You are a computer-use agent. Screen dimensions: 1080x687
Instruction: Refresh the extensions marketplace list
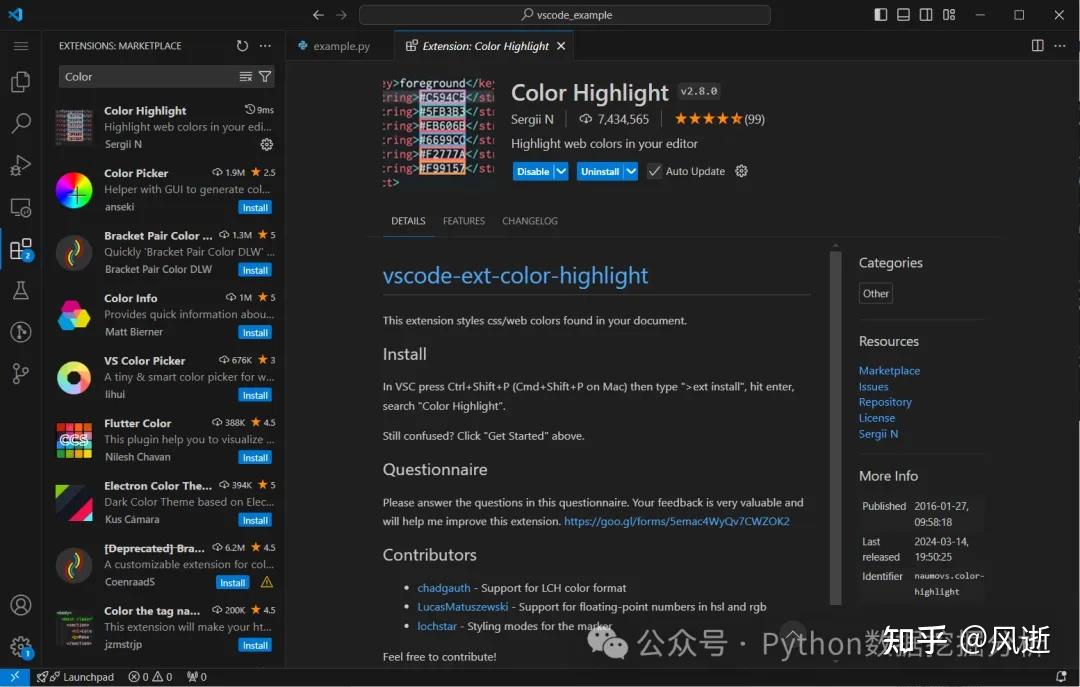(242, 45)
